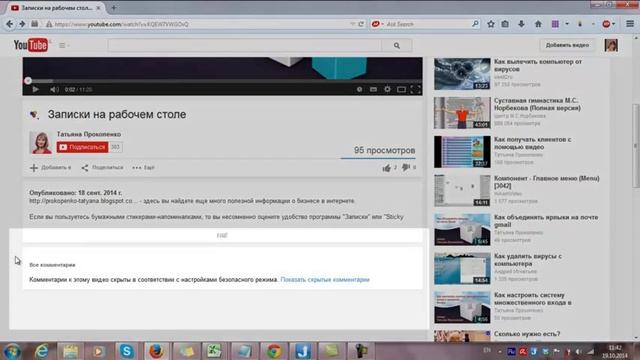Image resolution: width=640 pixels, height=360 pixels.
Task: Open prokopenko-tatyana.blogspot link in description
Action: tap(83, 201)
